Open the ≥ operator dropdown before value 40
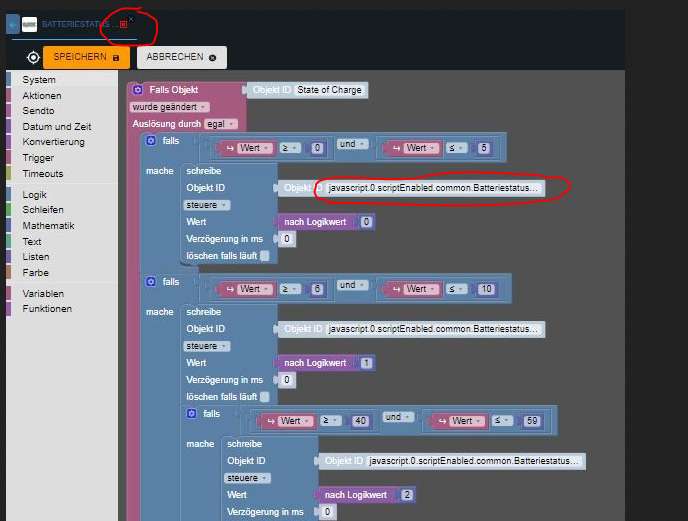Viewport: 688px width, 521px height. (x=330, y=421)
